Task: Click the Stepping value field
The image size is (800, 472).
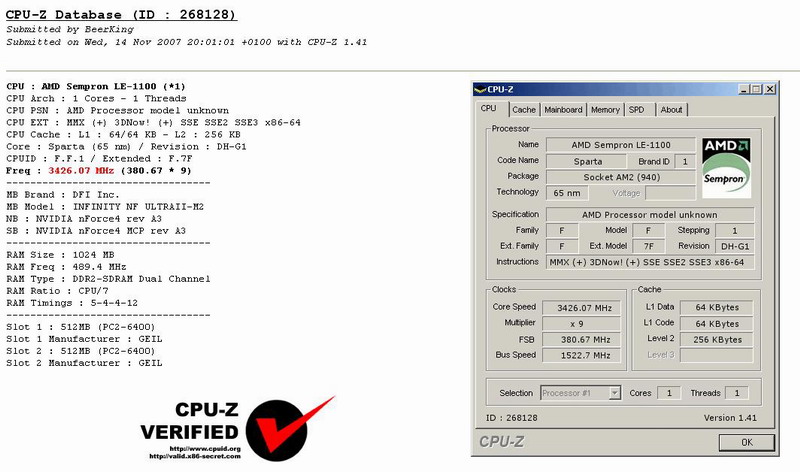Action: tap(734, 231)
